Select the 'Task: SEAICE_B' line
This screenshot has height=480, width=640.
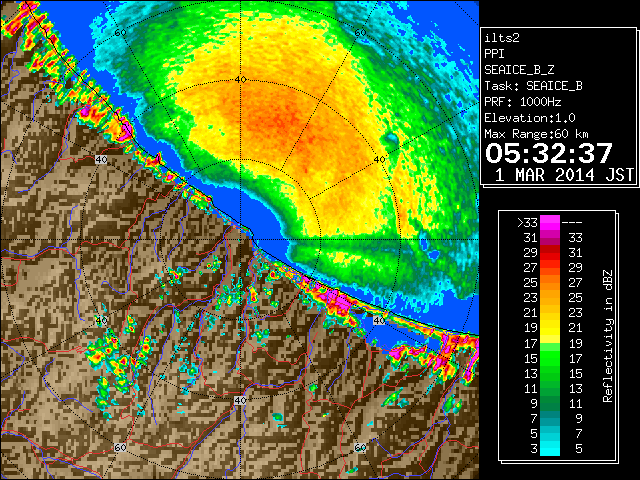click(x=533, y=86)
